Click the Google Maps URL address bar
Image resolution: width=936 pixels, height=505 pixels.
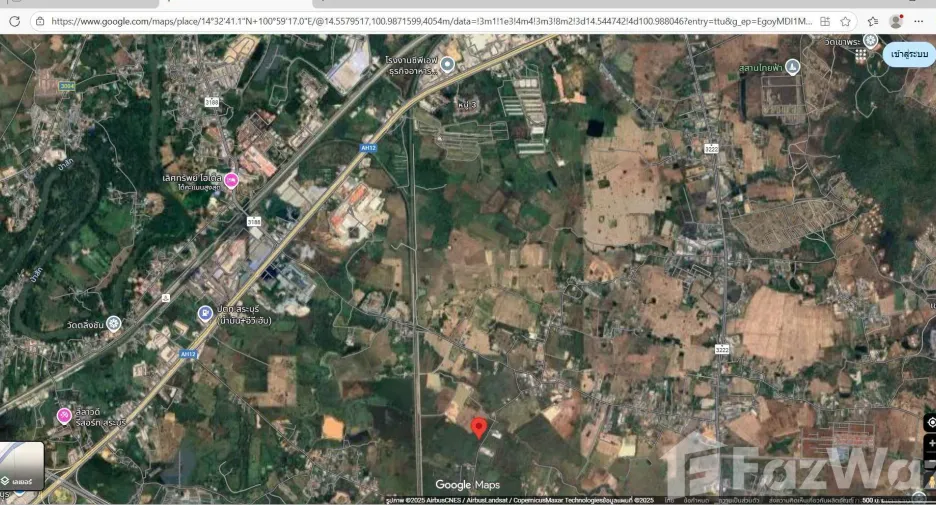pyautogui.click(x=431, y=21)
